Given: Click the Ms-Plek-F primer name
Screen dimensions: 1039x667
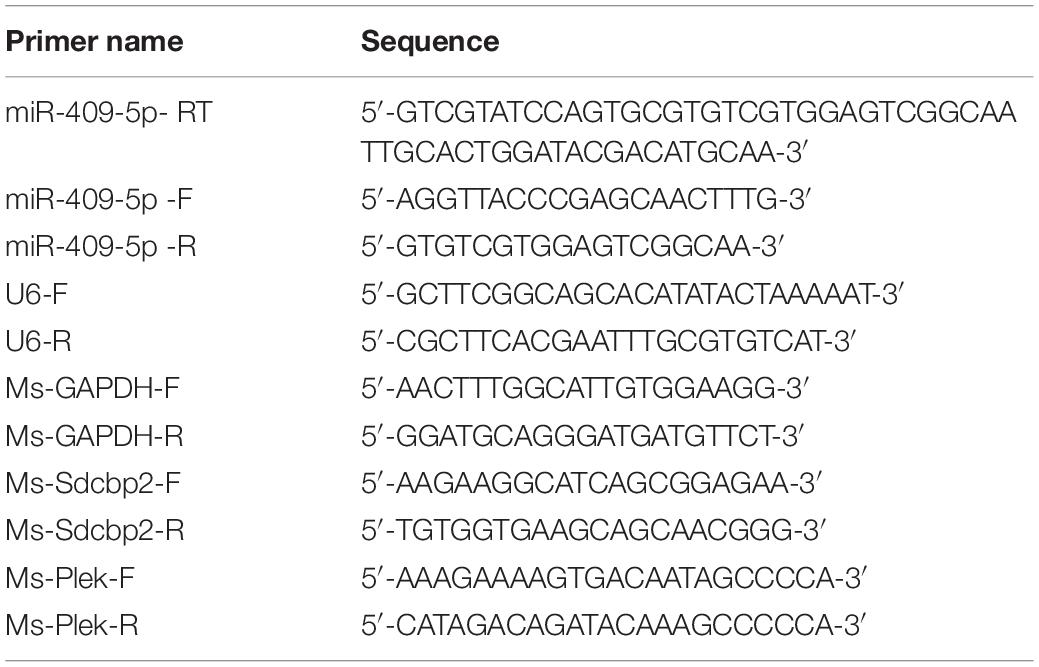Looking at the screenshot, I should click(x=70, y=578).
